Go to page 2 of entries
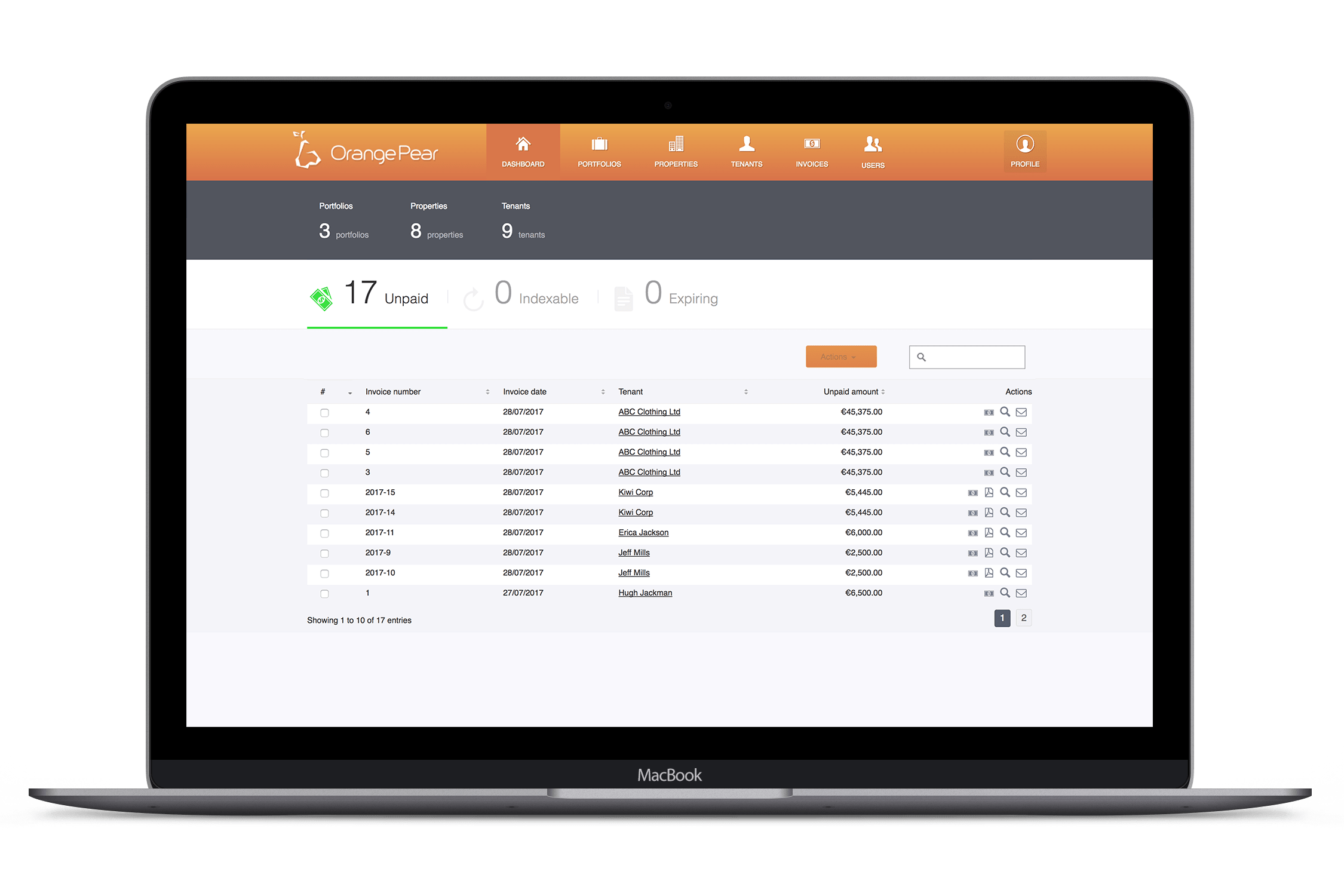The width and height of the screenshot is (1344, 896). coord(1024,618)
